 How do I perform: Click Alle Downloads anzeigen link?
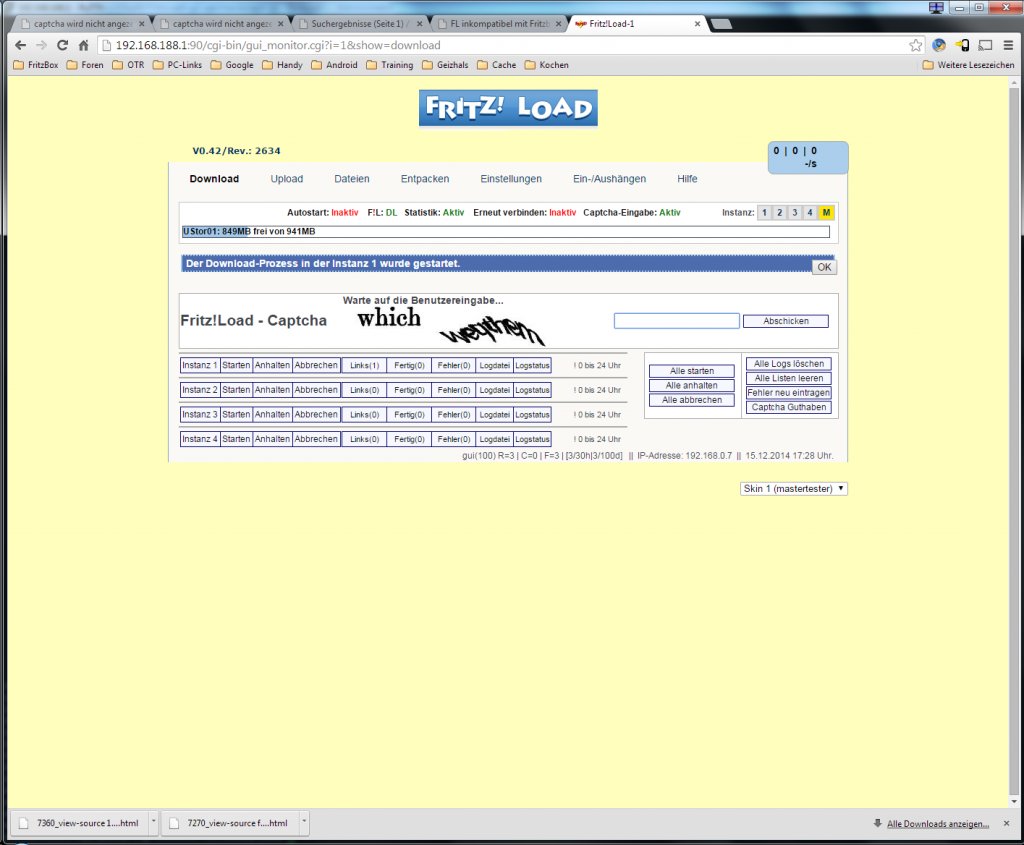click(938, 823)
